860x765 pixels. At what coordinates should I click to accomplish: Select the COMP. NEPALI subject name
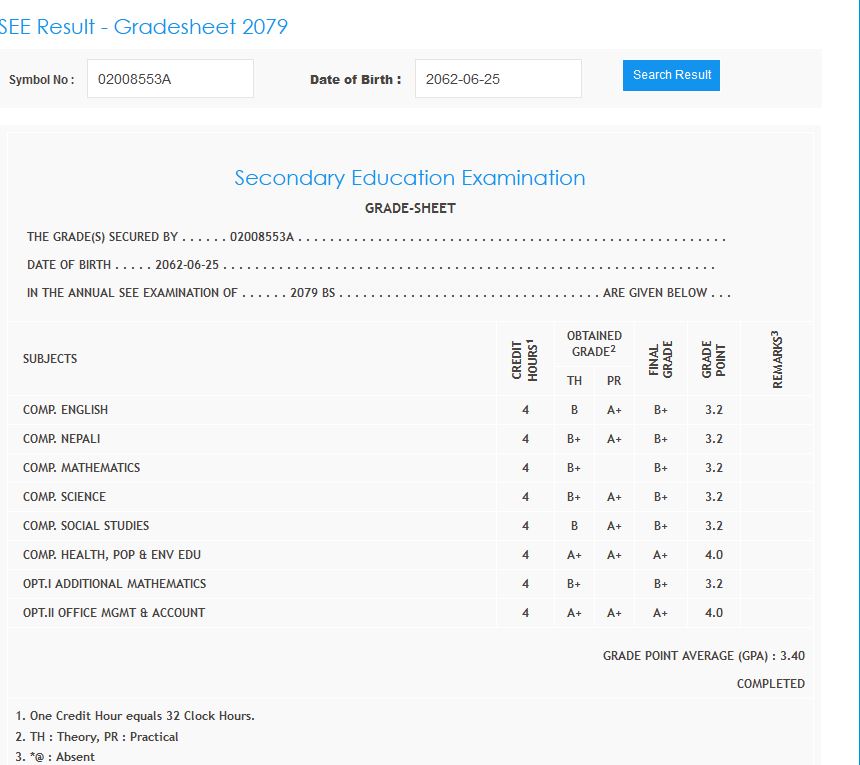(62, 439)
